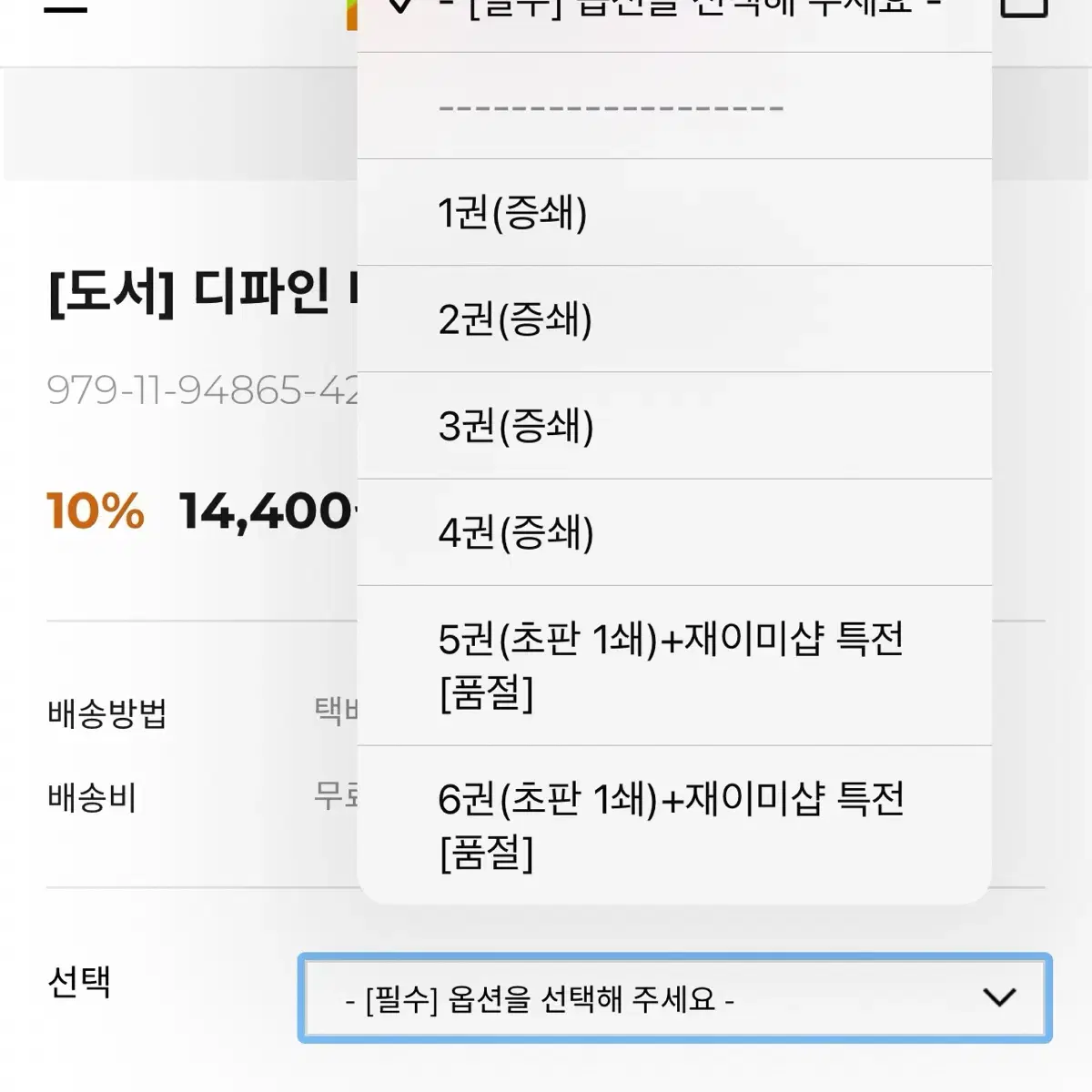Choose the 4권(증쇄) option
Screen dimensions: 1092x1092
[x=673, y=532]
